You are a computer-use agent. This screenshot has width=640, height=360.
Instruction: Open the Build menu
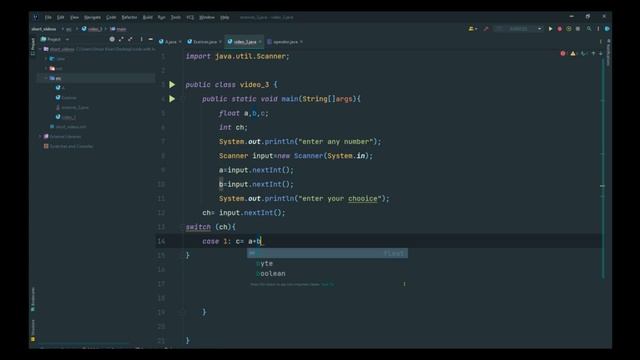147,17
